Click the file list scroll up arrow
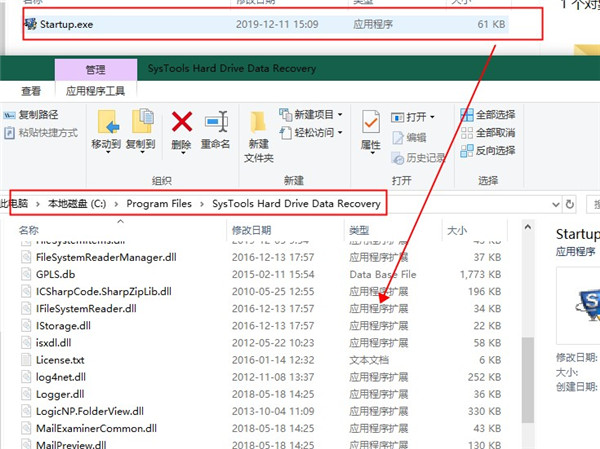 528,227
